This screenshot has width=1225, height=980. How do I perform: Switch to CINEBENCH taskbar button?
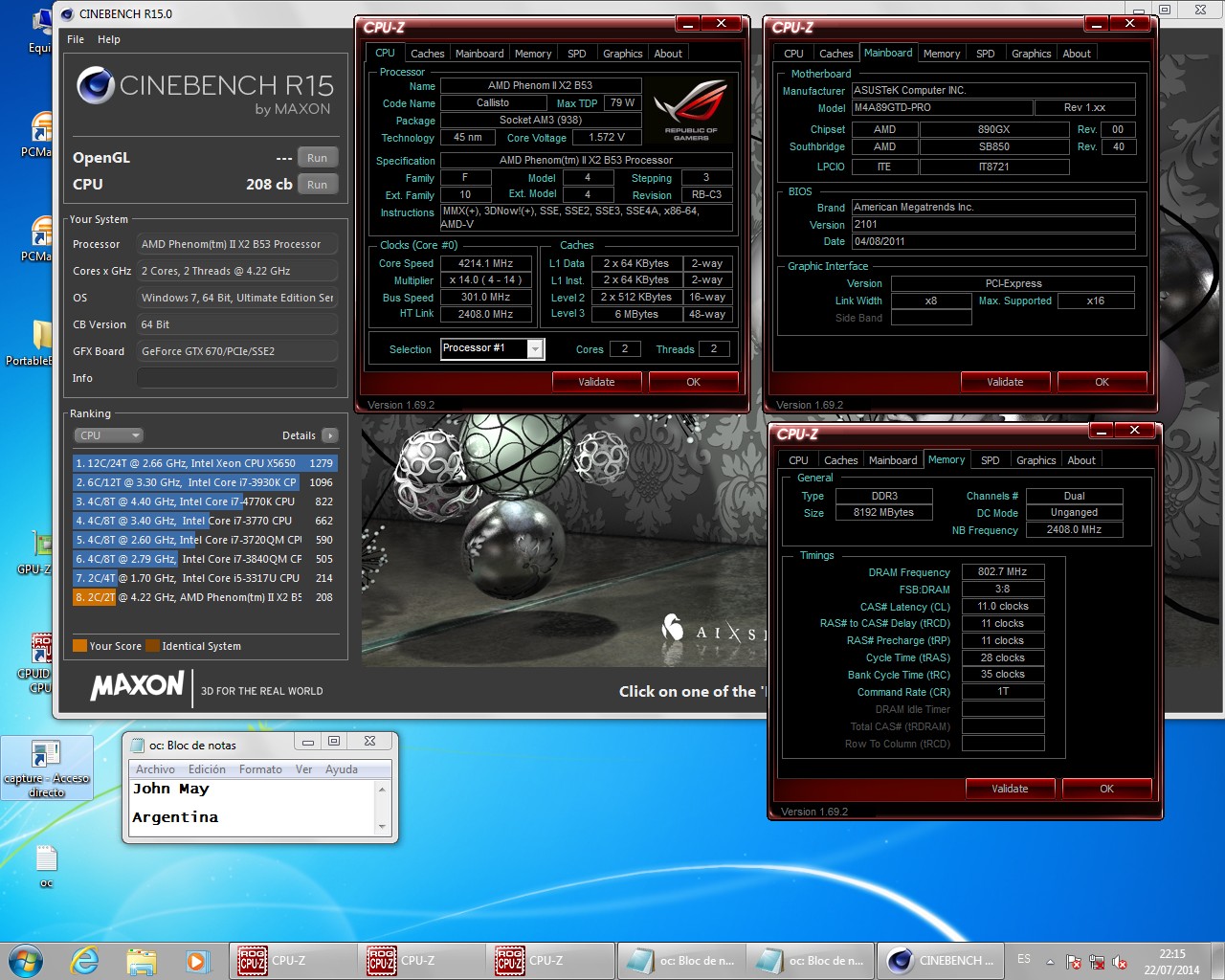point(940,961)
